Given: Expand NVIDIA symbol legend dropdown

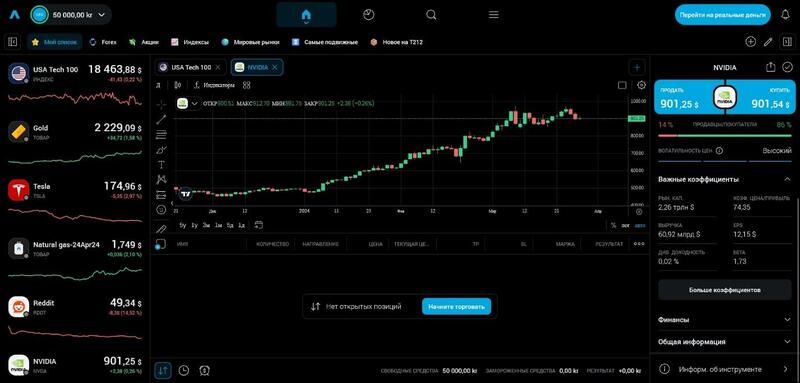Looking at the screenshot, I should [194, 103].
